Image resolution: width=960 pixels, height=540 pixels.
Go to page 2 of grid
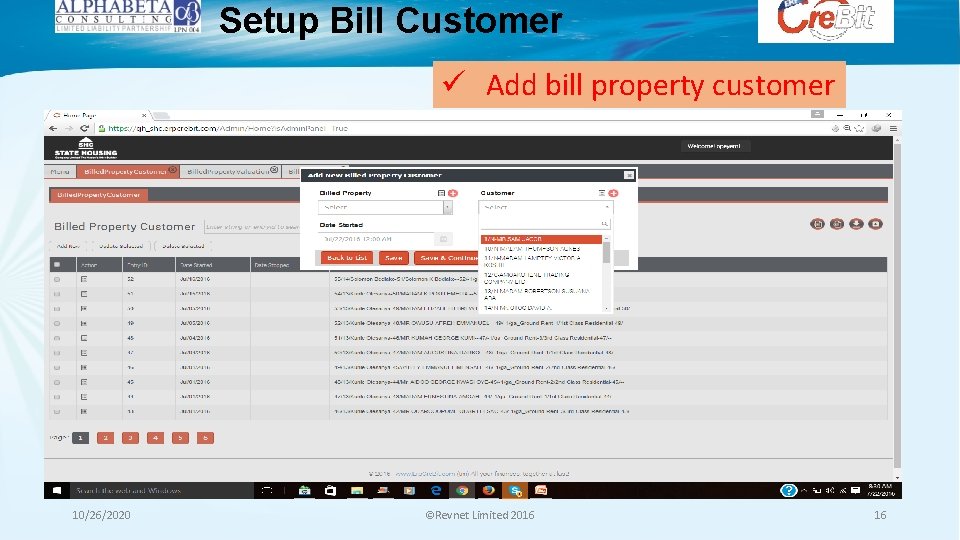[x=105, y=438]
